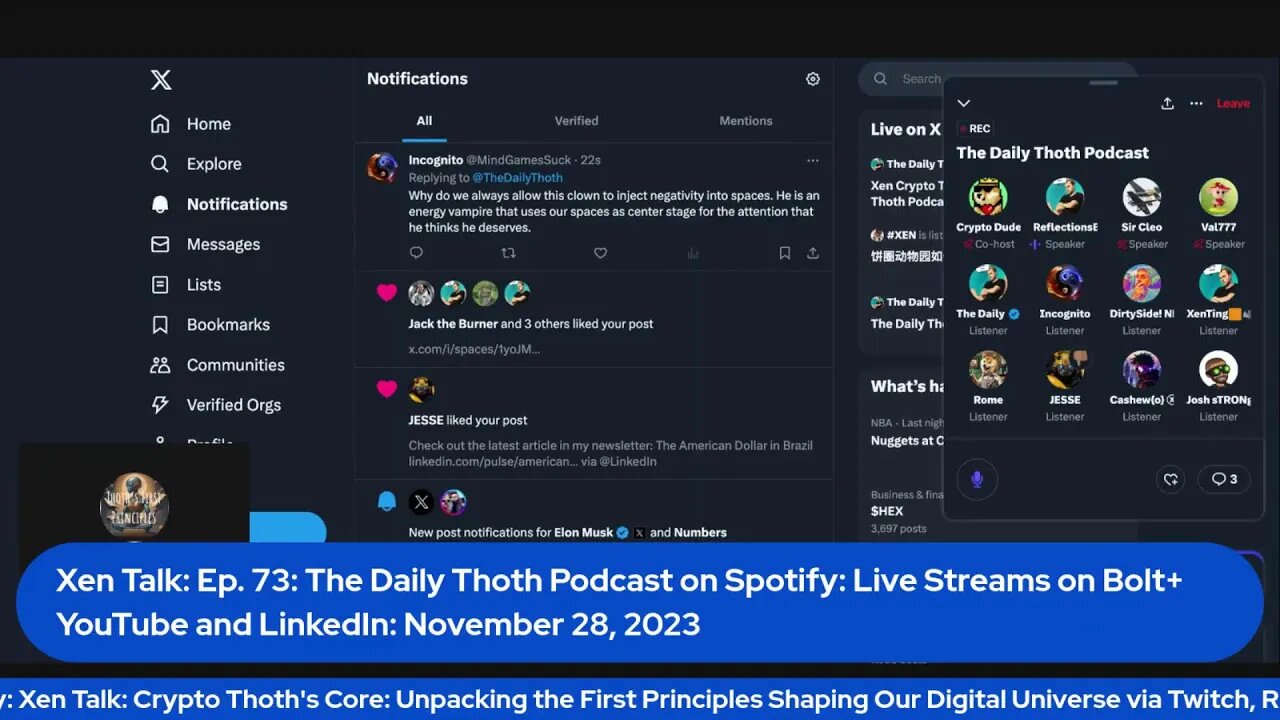Select JESSE listener avatar in Space
Image resolution: width=1280 pixels, height=720 pixels.
point(1065,369)
